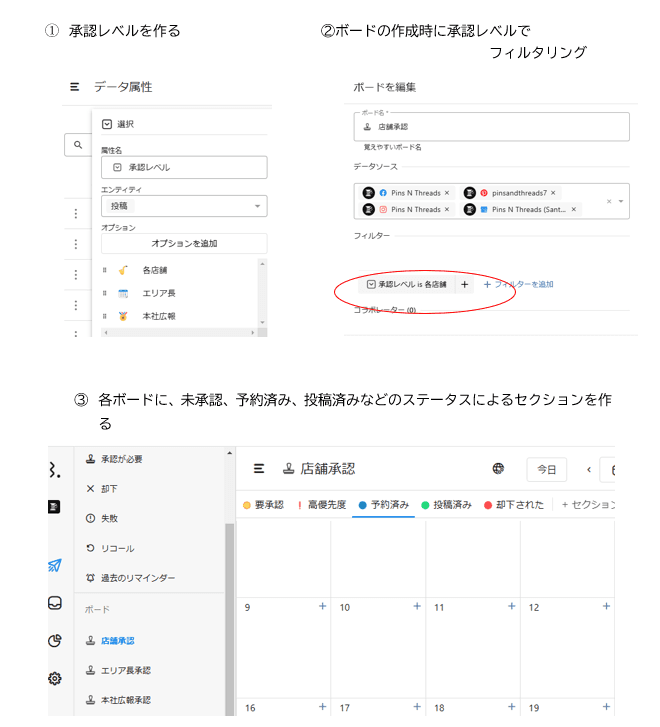The width and height of the screenshot is (660, 727).
Task: Click the search magnifier icon in data attributes
Action: pos(77,146)
